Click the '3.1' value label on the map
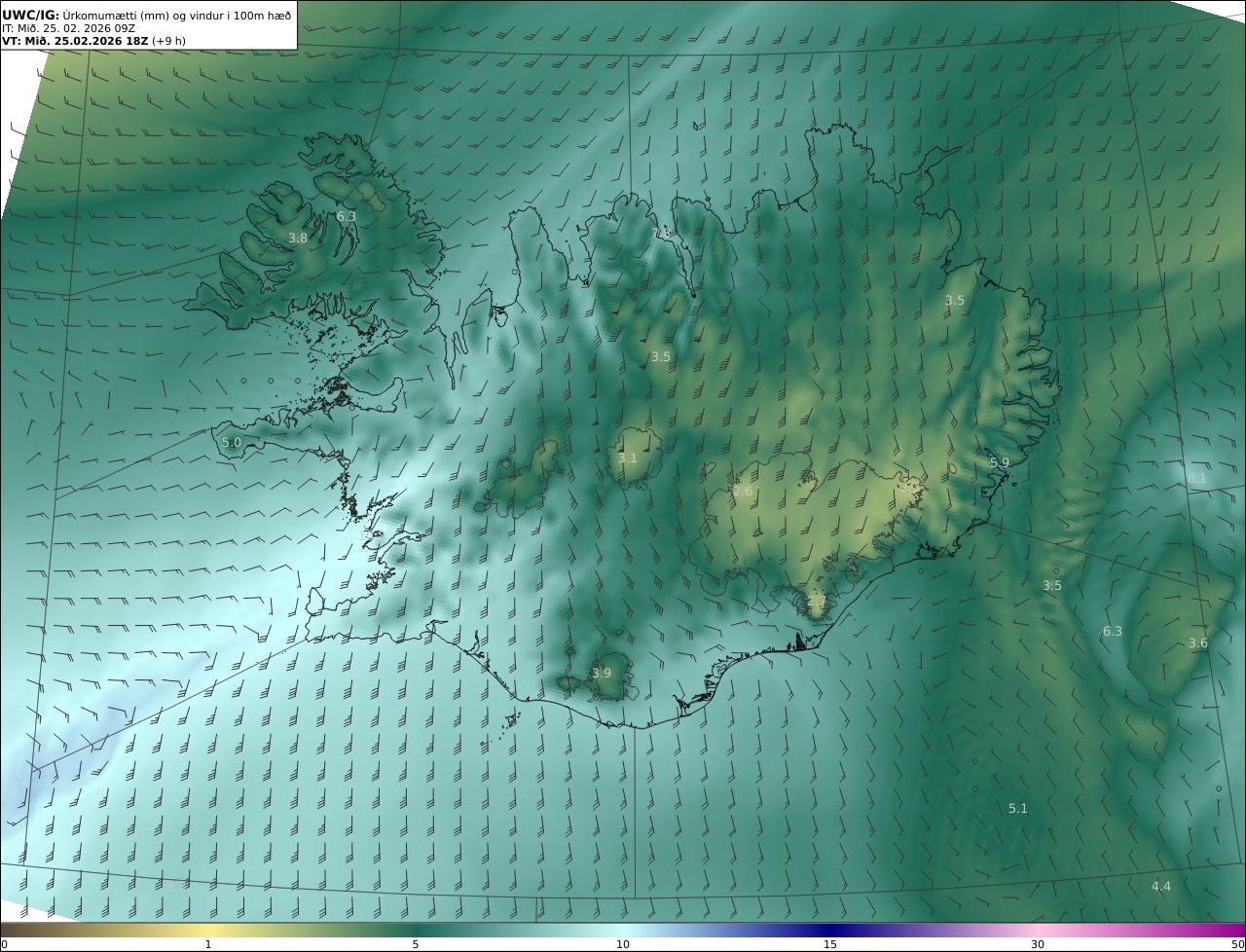The width and height of the screenshot is (1246, 952). [628, 458]
